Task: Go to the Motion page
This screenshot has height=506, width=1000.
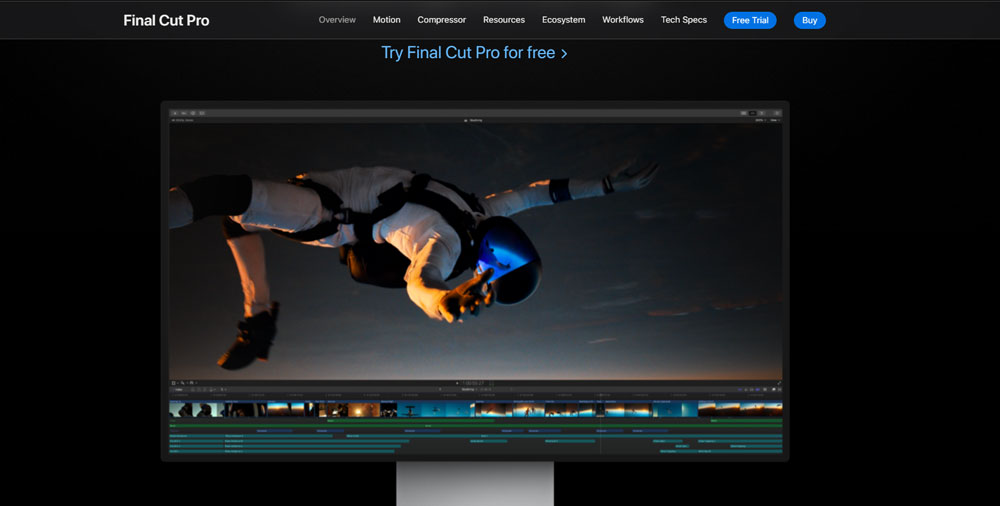Action: [386, 20]
